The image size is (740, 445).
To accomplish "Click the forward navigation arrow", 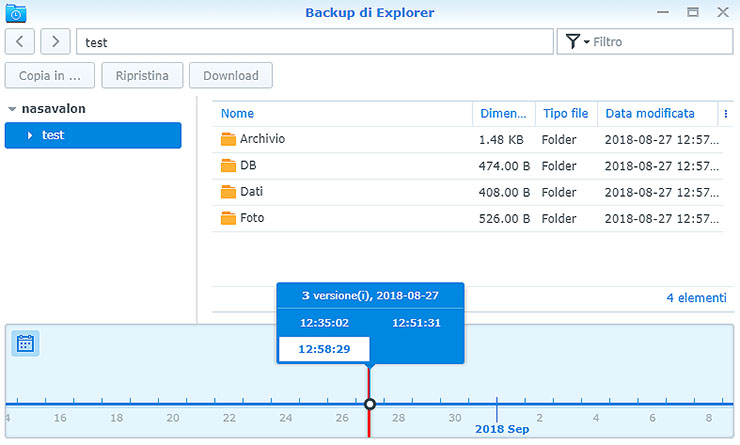I will [x=55, y=42].
